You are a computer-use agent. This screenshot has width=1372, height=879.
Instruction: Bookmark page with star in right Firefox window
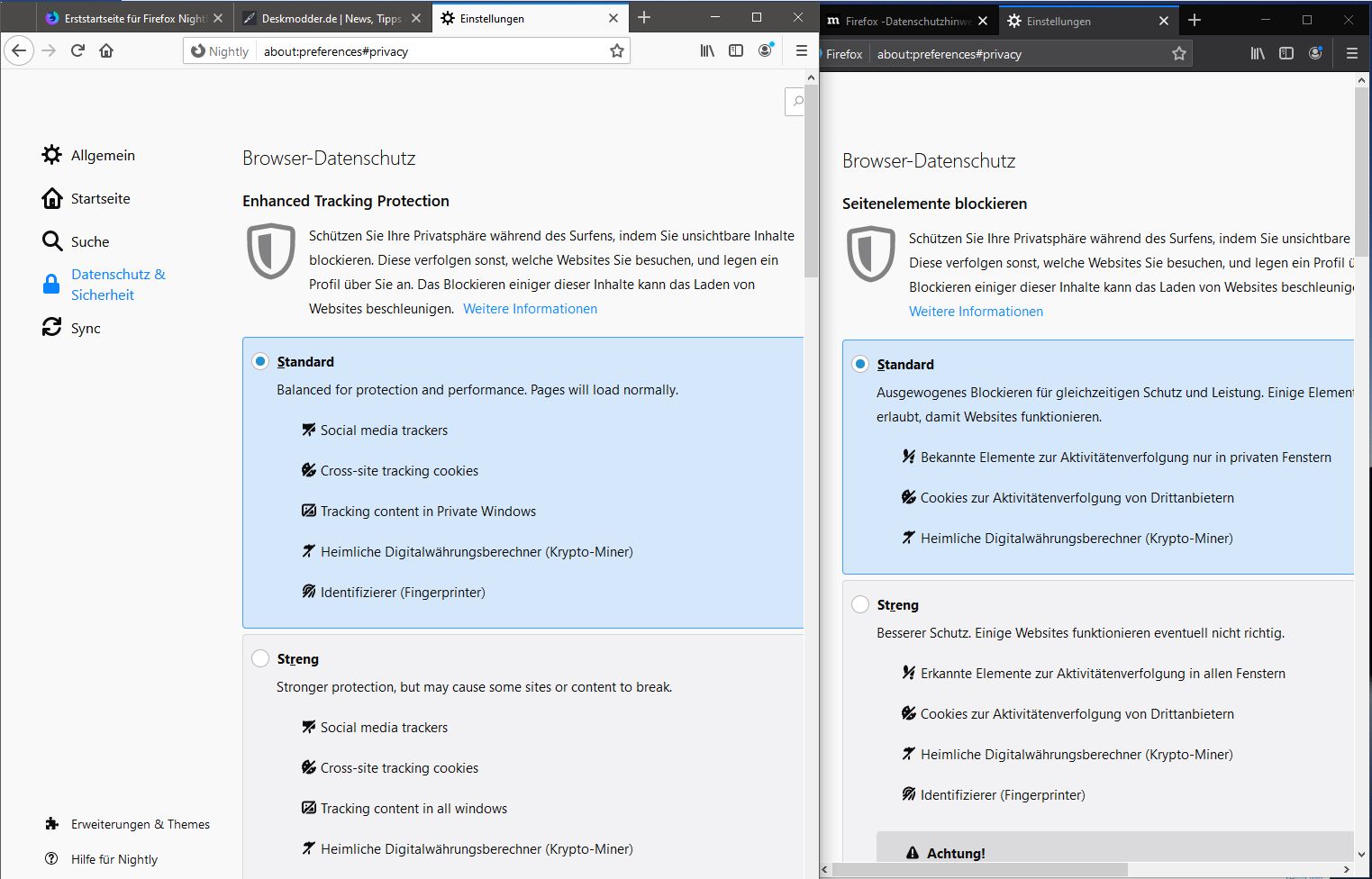(1178, 54)
